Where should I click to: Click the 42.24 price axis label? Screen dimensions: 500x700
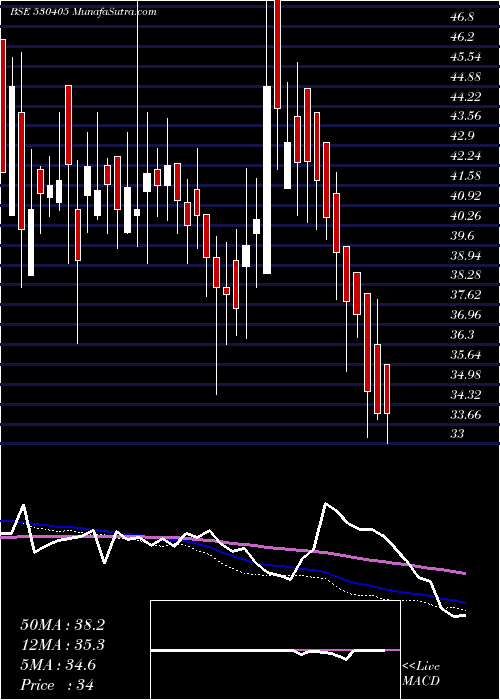coord(466,156)
